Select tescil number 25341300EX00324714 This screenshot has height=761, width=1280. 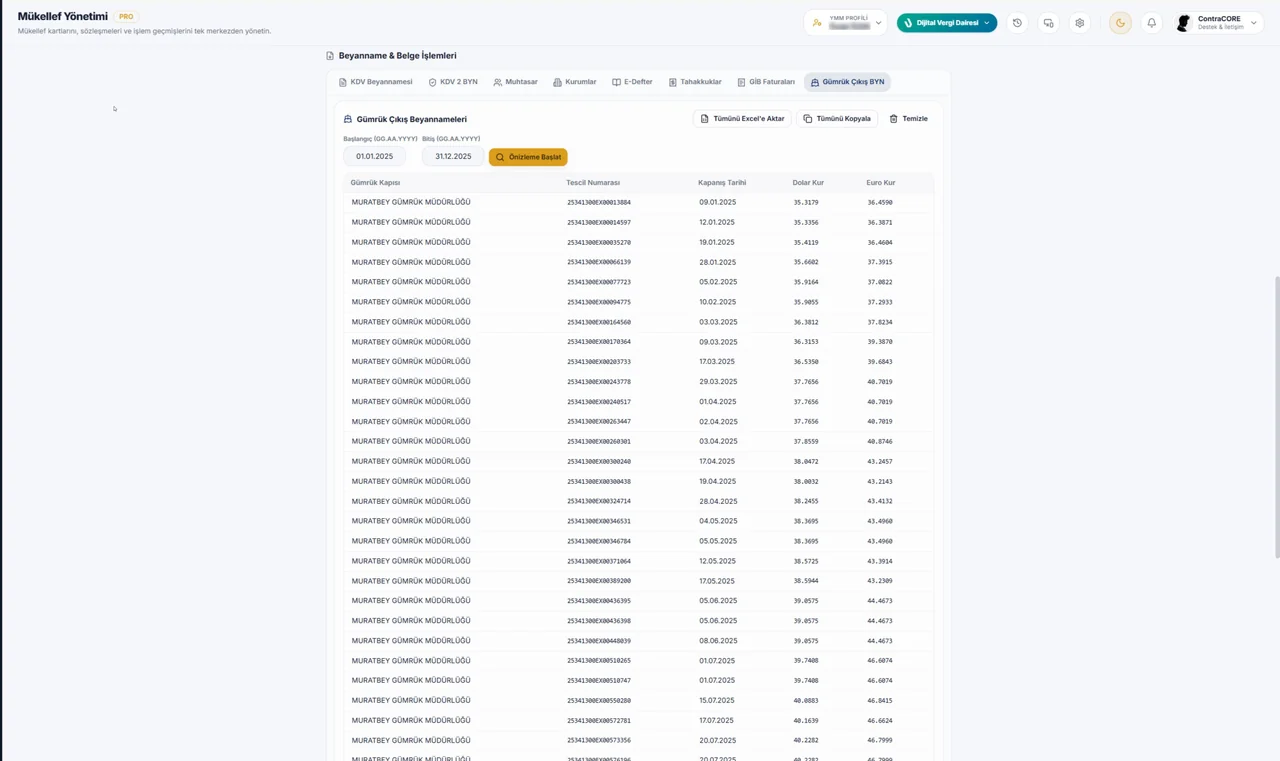pos(599,501)
